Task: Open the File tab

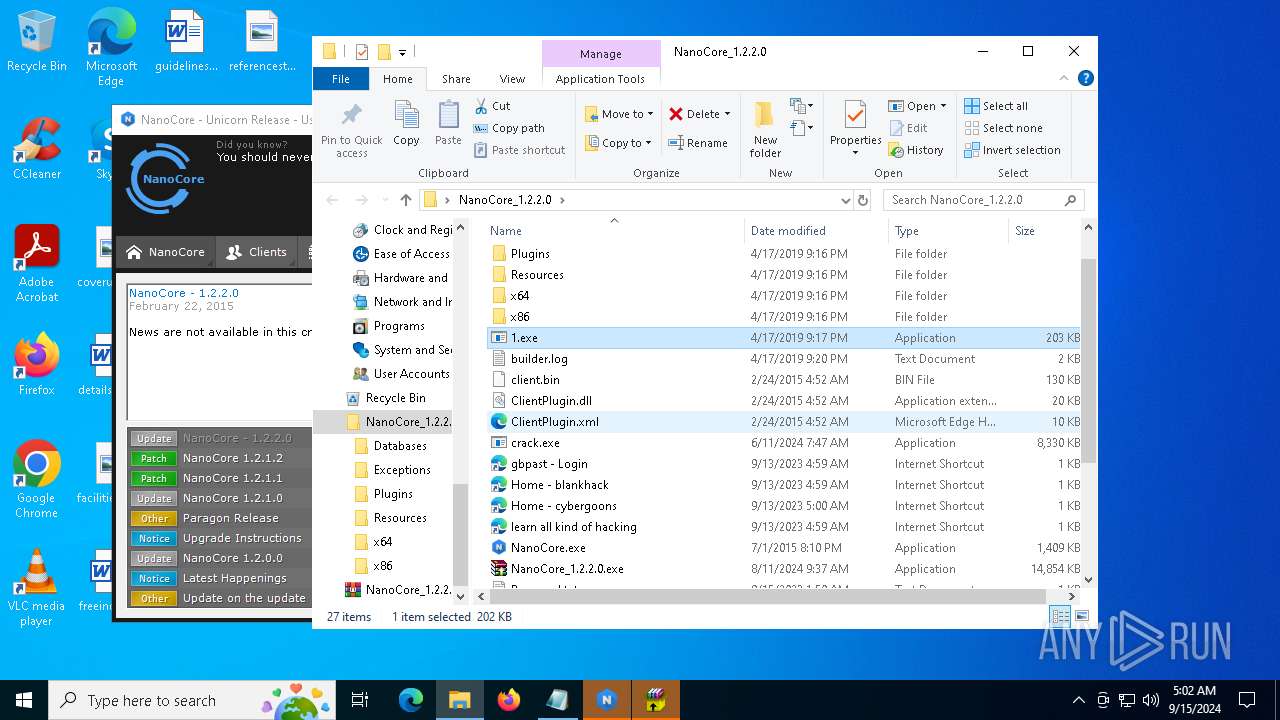Action: pos(341,79)
